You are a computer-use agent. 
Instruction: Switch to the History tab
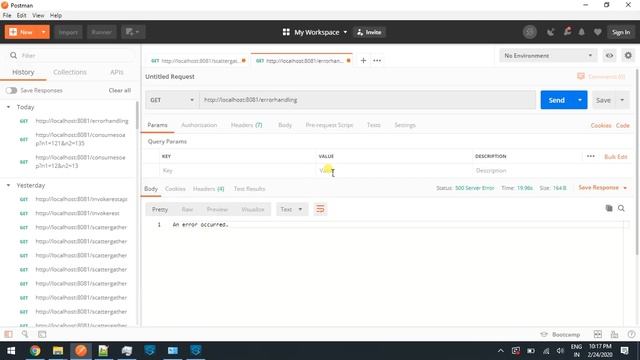coord(23,72)
